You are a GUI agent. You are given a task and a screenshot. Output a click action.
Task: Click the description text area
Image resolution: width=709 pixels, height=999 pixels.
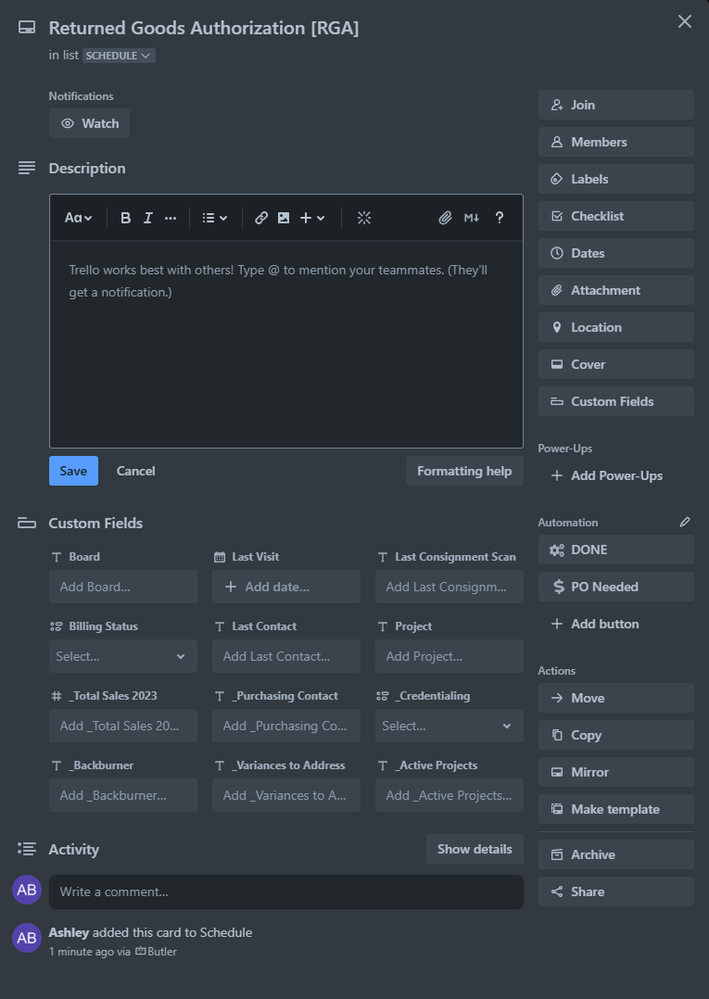(286, 344)
